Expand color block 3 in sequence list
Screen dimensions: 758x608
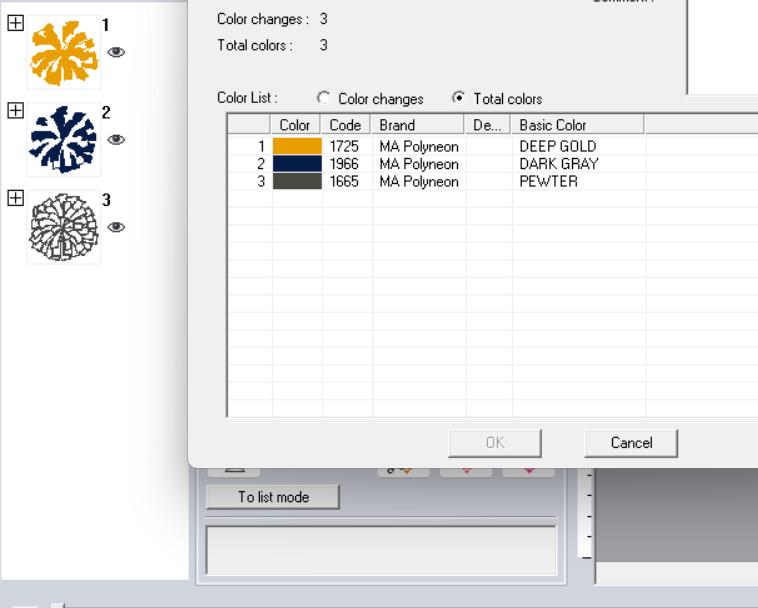coord(15,198)
